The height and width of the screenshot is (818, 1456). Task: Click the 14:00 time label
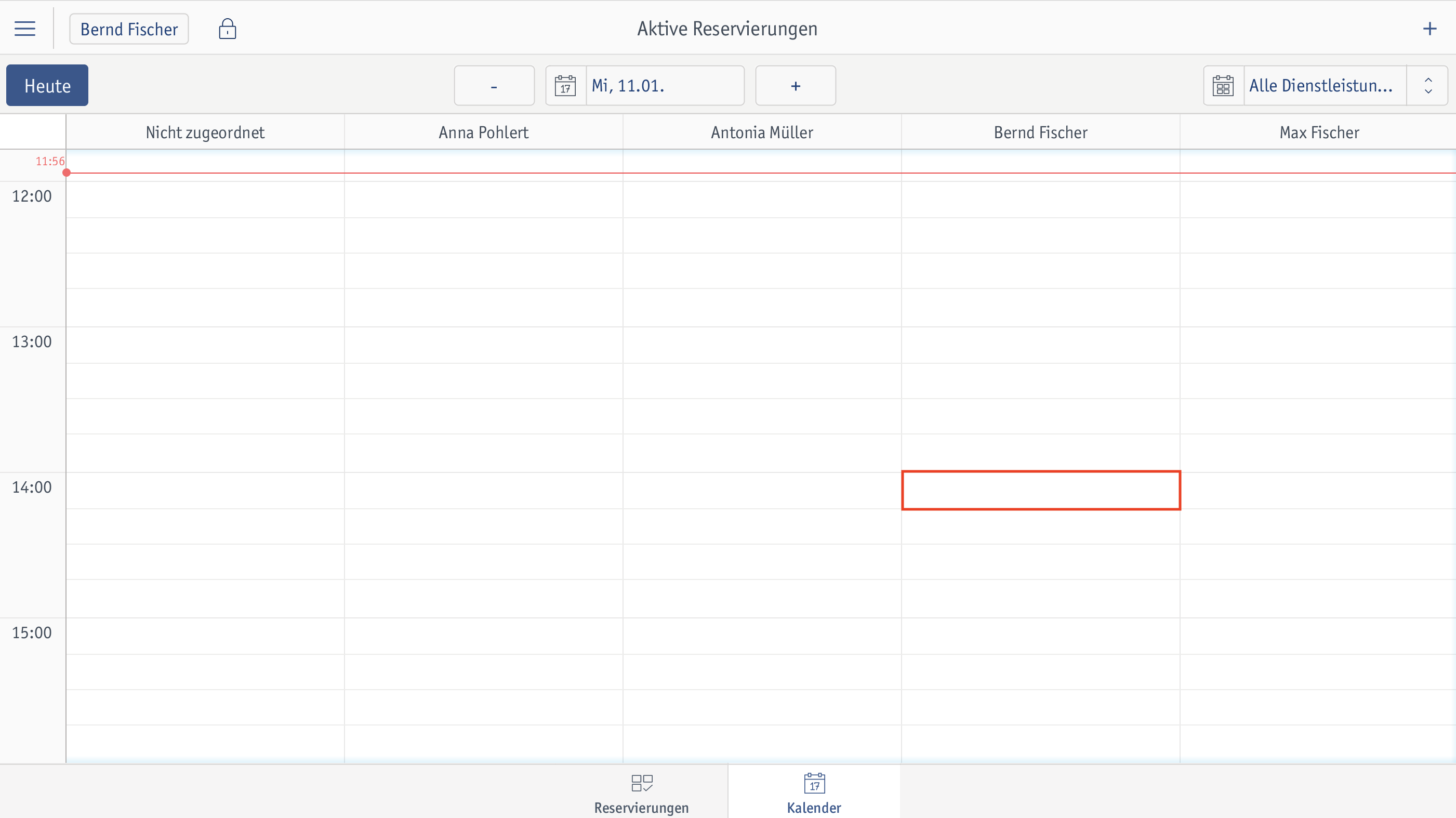(32, 487)
